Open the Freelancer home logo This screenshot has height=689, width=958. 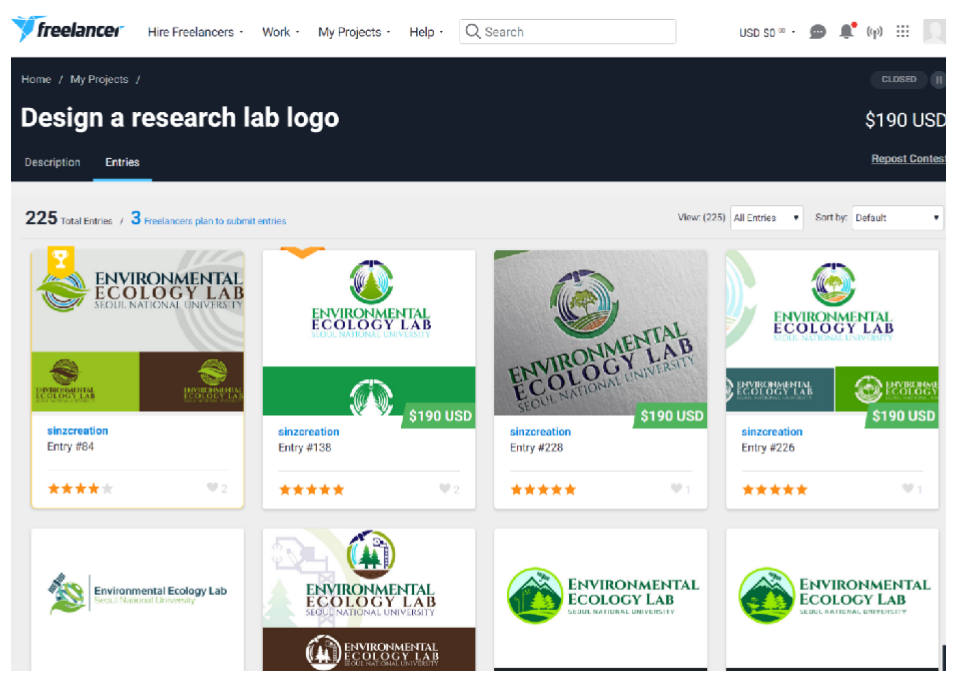tap(67, 29)
